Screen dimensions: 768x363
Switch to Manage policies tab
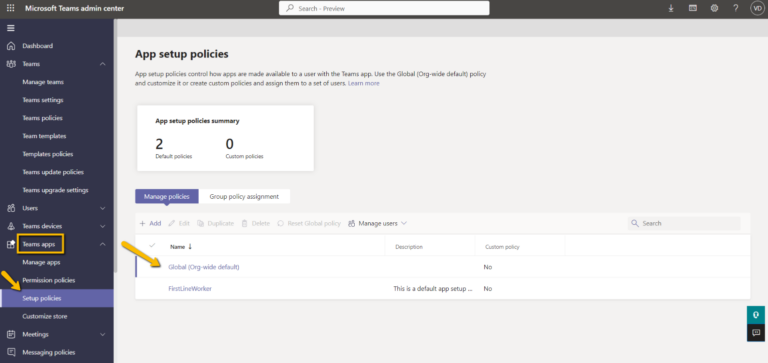[167, 196]
